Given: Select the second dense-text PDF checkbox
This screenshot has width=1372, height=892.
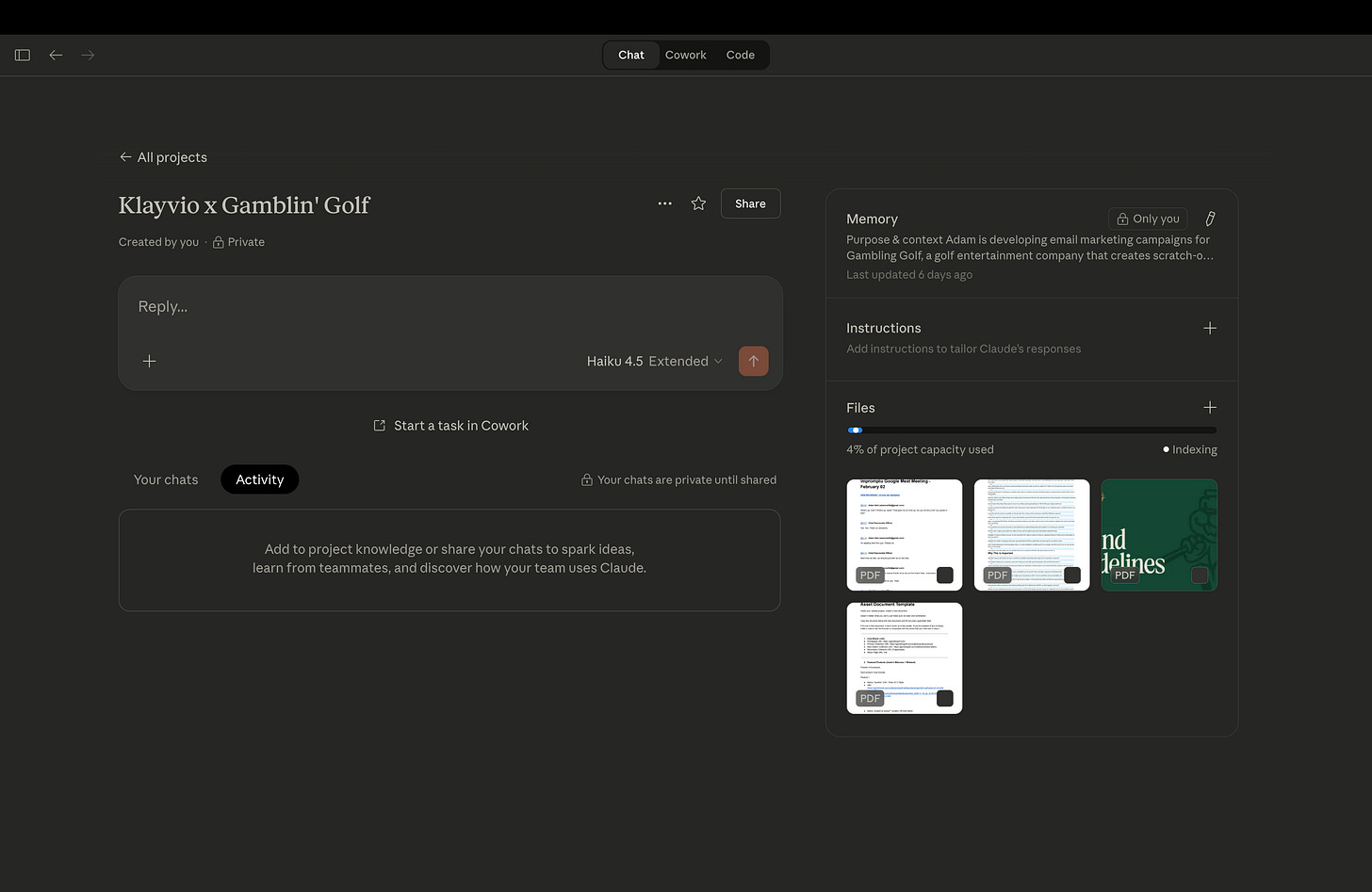Looking at the screenshot, I should (x=1071, y=576).
